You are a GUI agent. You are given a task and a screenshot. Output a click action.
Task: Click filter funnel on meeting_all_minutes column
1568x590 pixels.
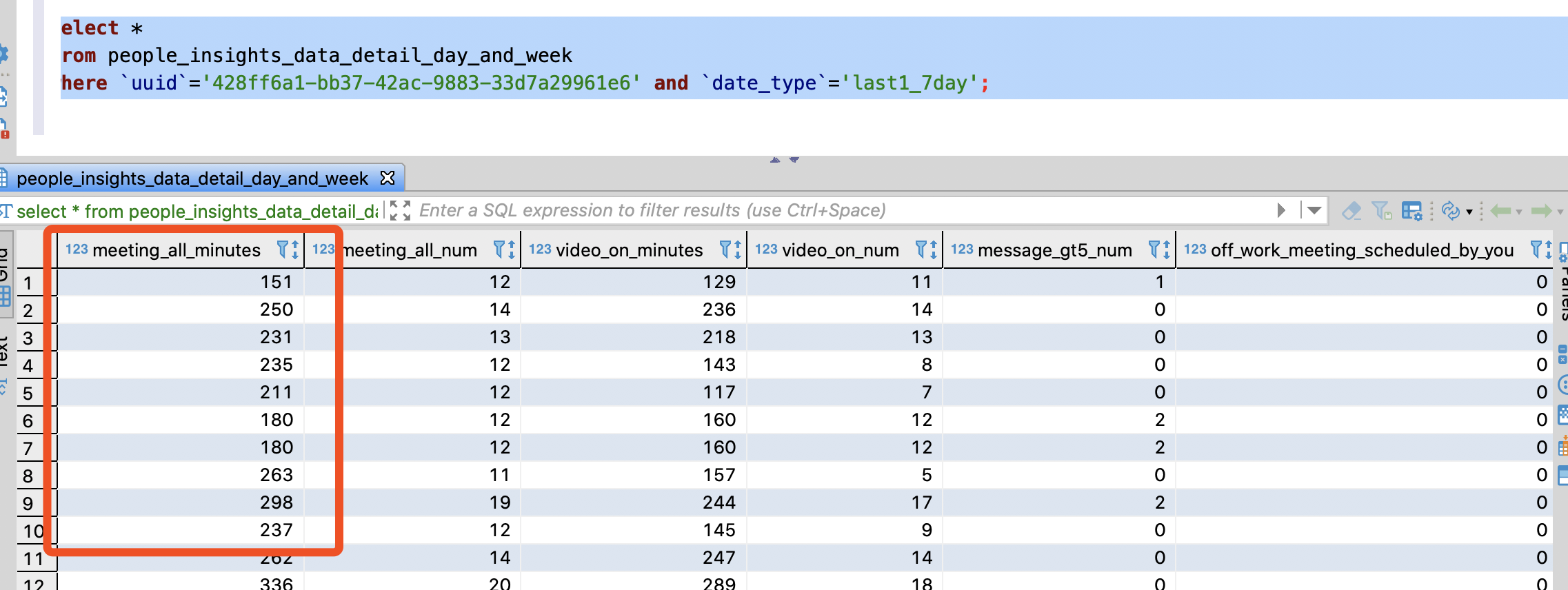(283, 250)
